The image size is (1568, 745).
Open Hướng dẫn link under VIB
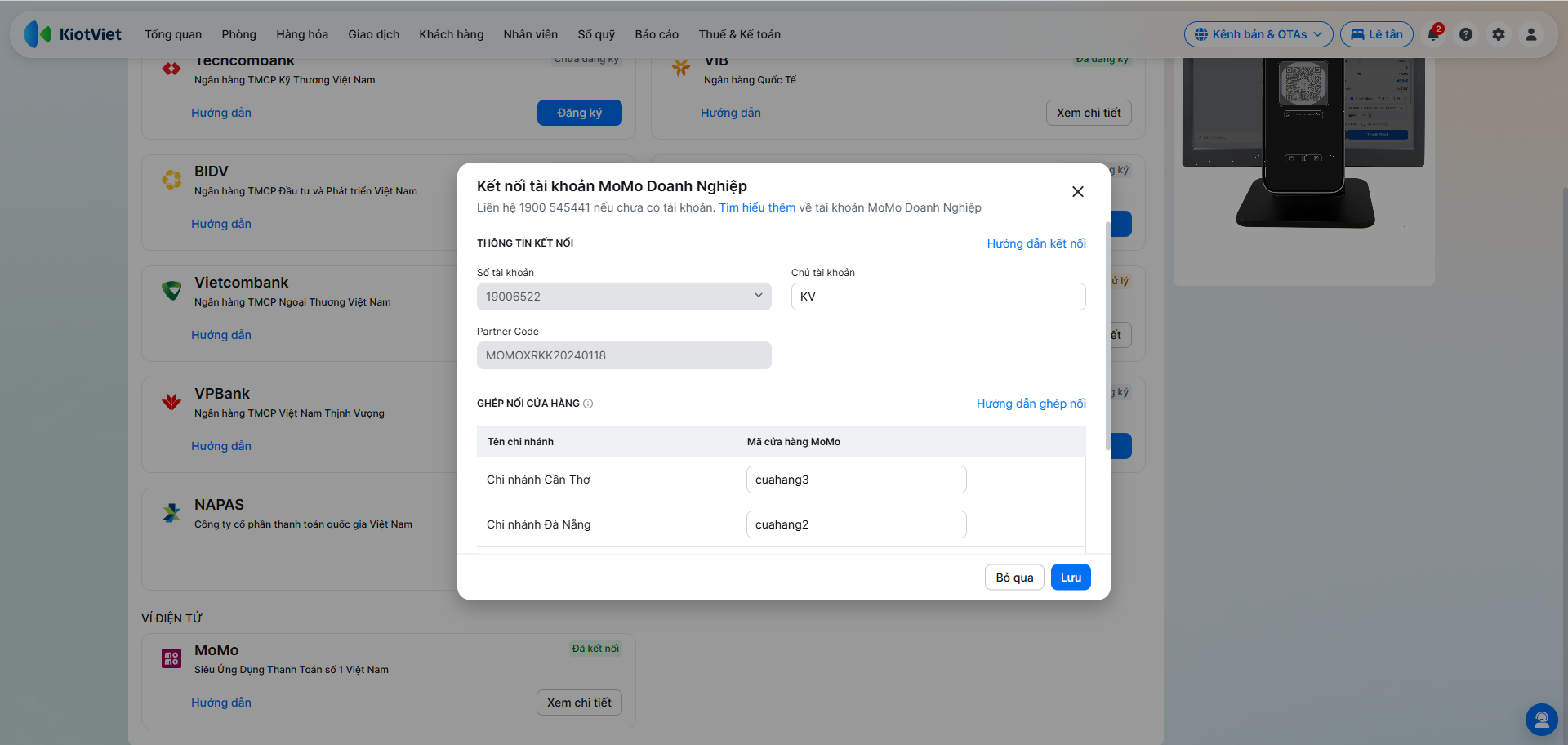[x=731, y=113]
